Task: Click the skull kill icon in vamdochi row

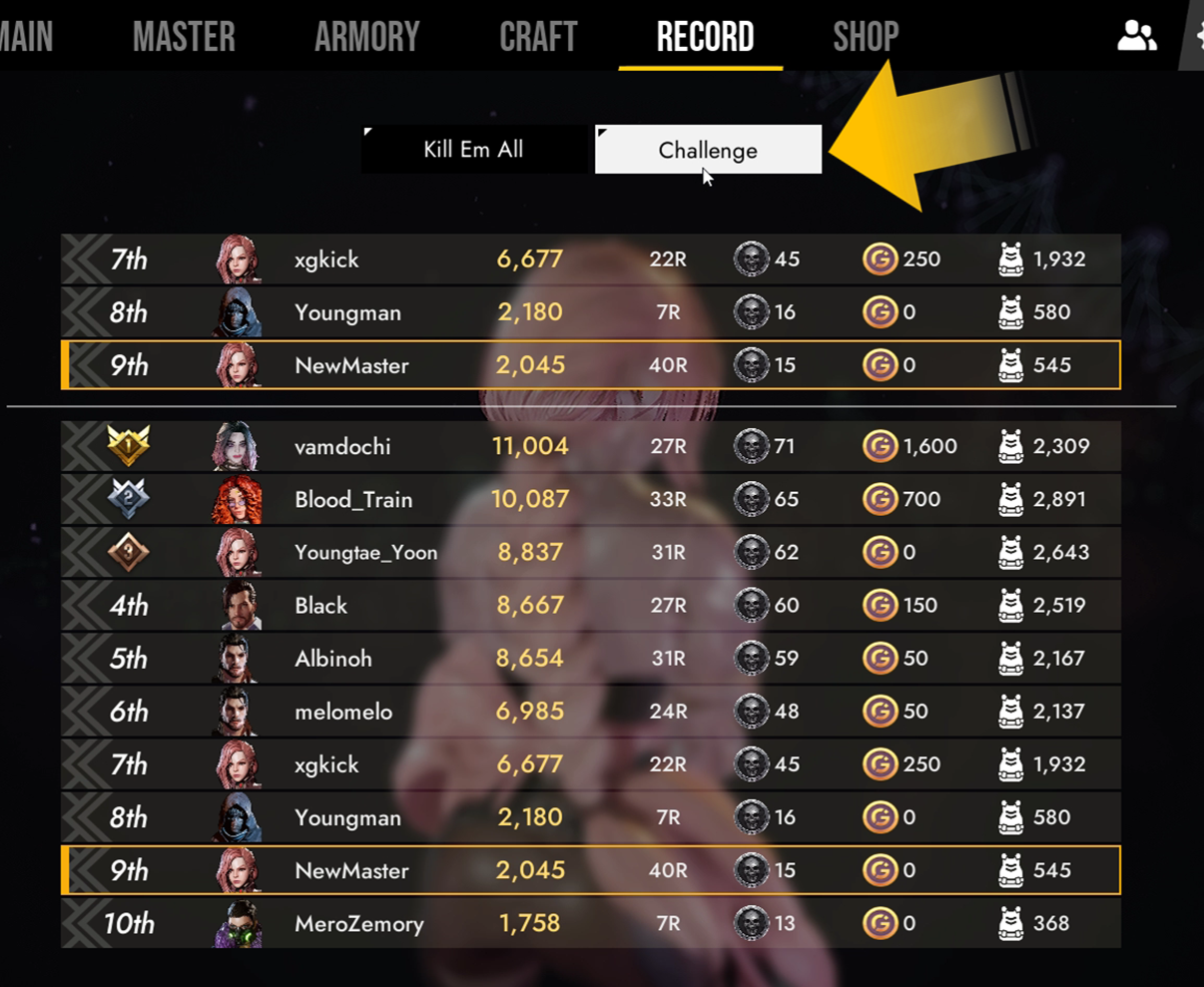Action: click(751, 446)
